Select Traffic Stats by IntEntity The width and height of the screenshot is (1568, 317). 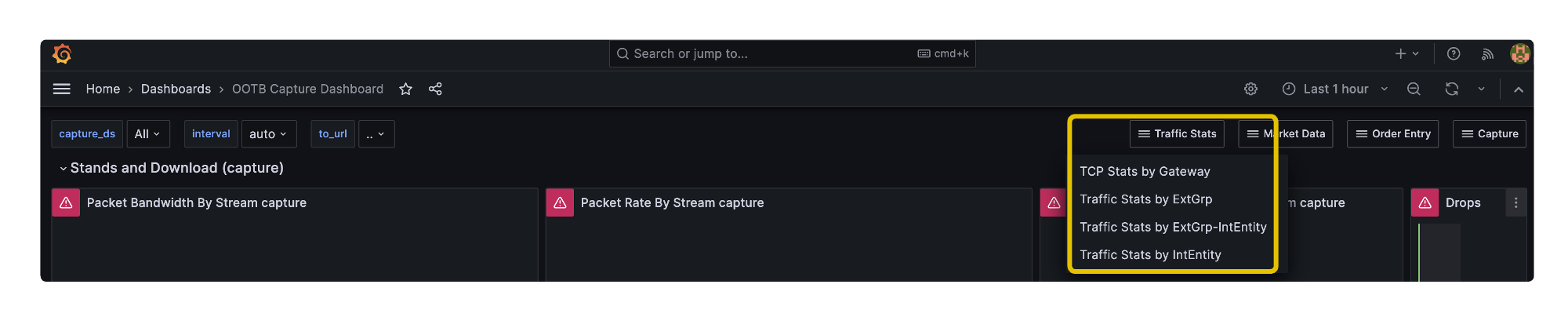coord(1150,254)
